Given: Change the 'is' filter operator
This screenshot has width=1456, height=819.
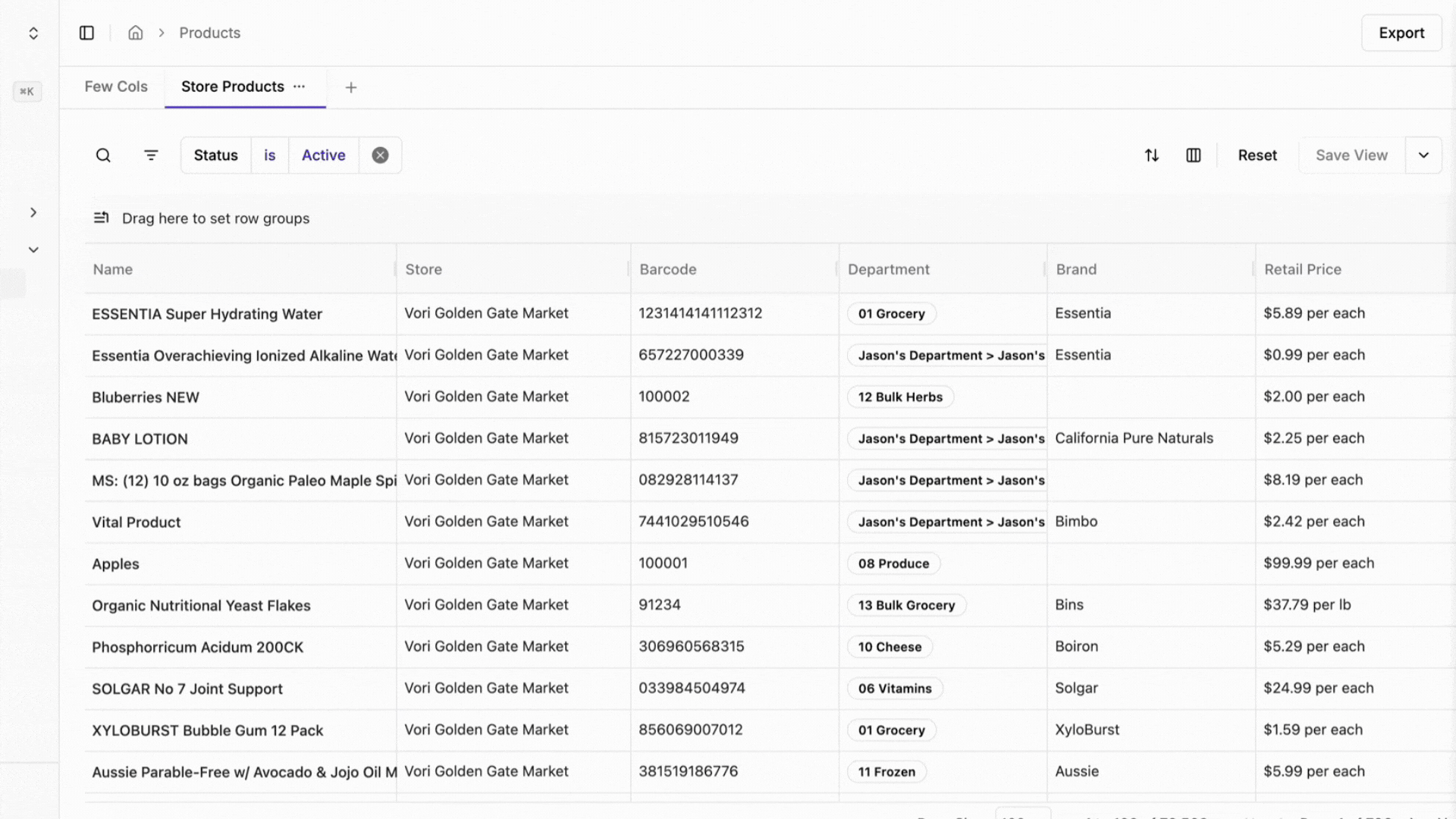Looking at the screenshot, I should 270,155.
